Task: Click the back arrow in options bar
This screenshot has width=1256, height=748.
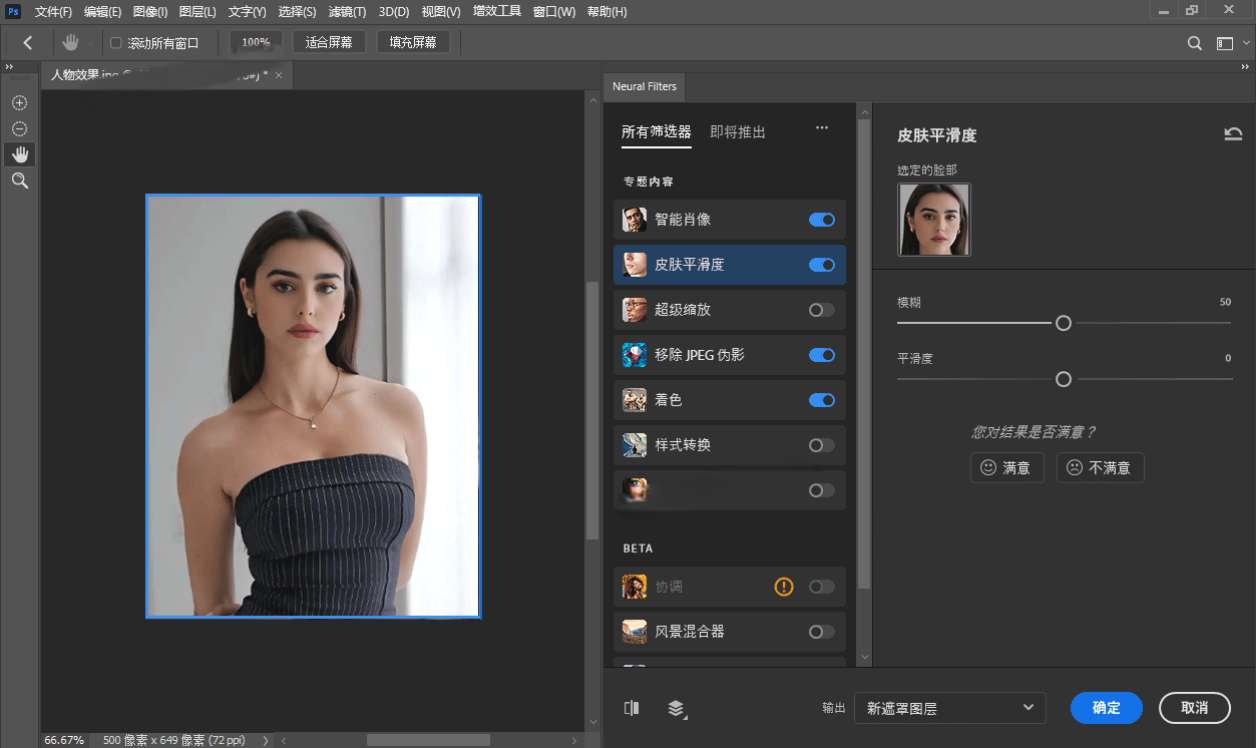Action: tap(28, 43)
